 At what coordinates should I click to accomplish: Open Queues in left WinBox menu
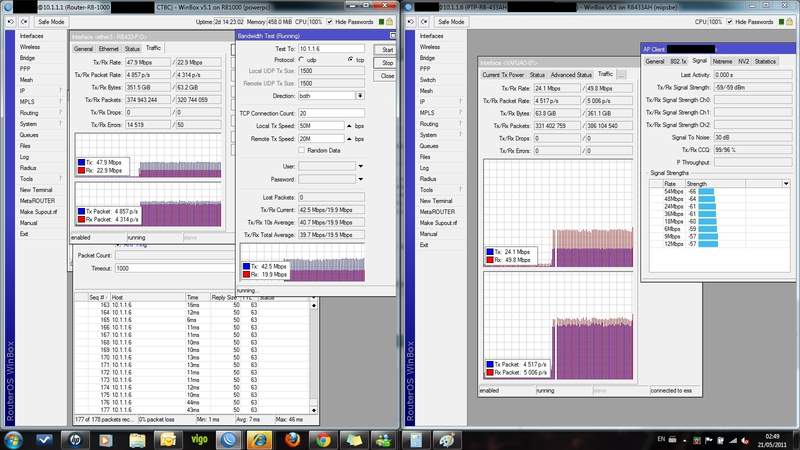[x=29, y=135]
